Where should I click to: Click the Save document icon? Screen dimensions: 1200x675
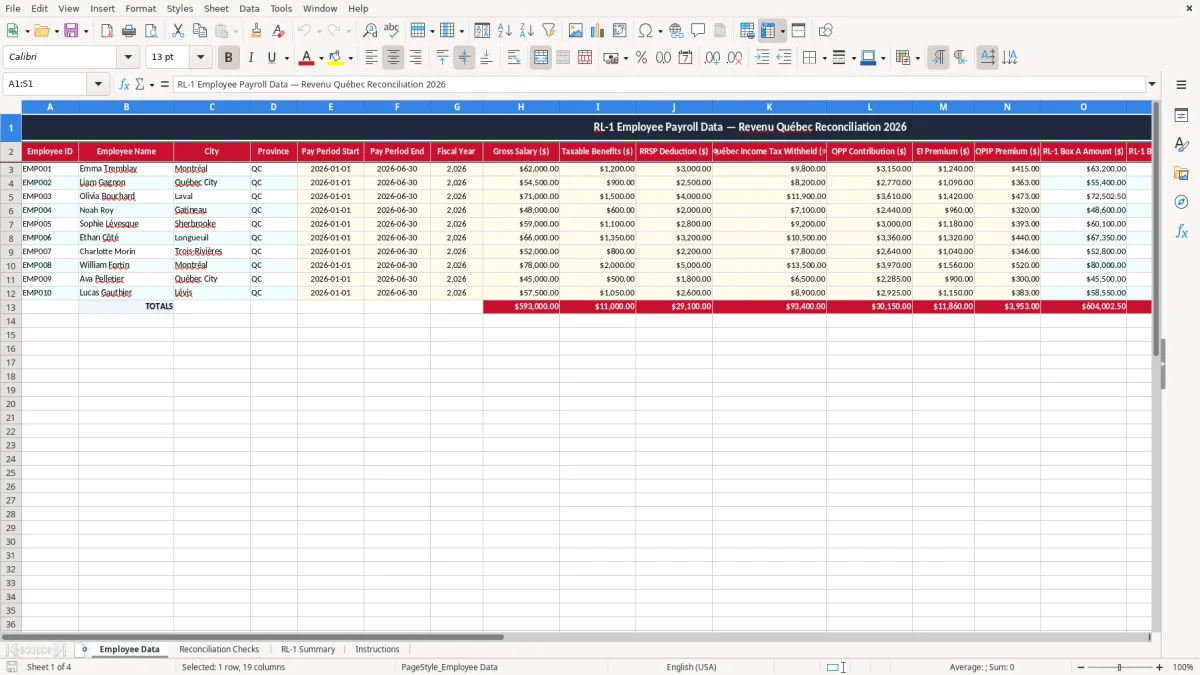click(71, 31)
